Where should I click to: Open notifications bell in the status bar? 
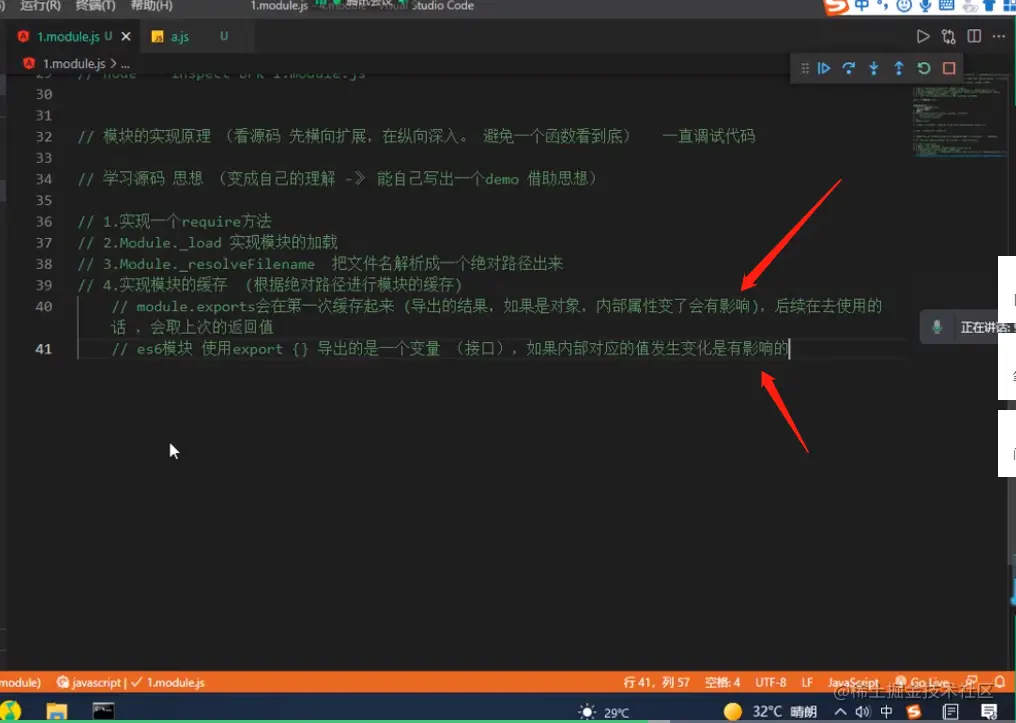coord(1000,682)
